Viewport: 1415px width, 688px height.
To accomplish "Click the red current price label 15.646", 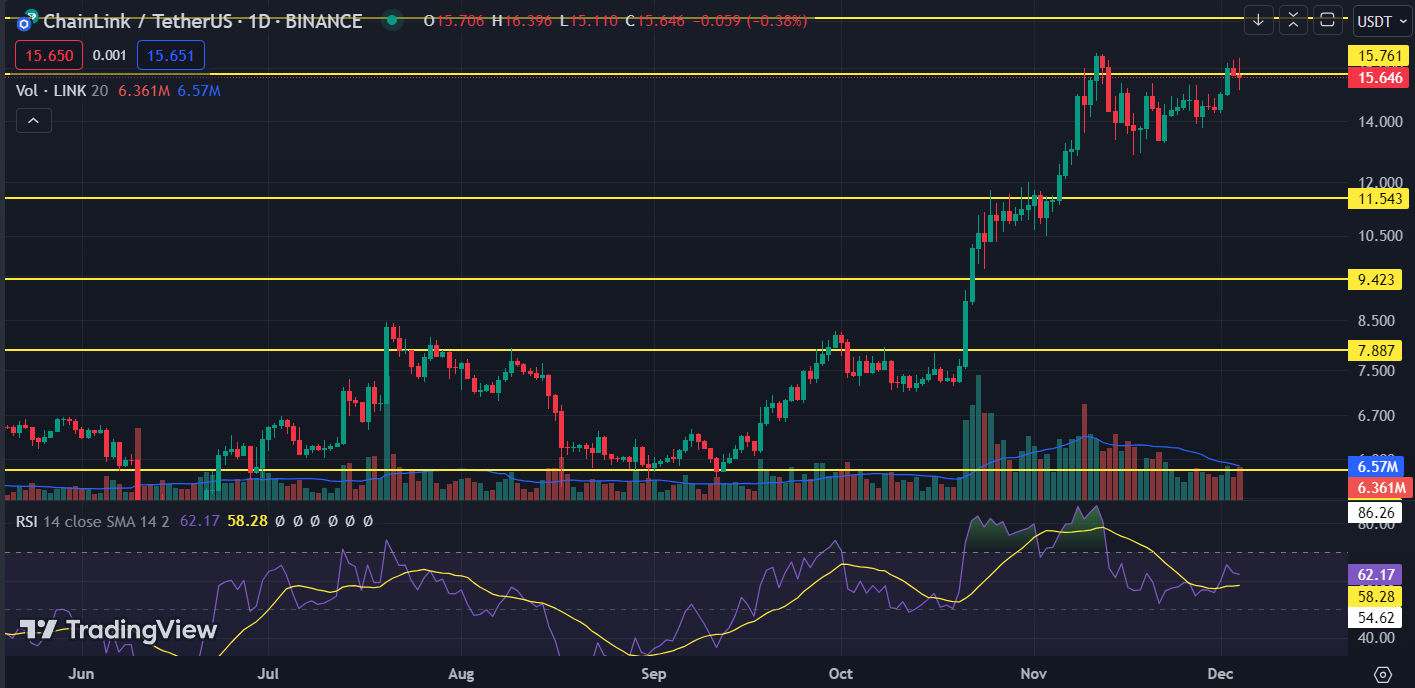I will pyautogui.click(x=1378, y=78).
